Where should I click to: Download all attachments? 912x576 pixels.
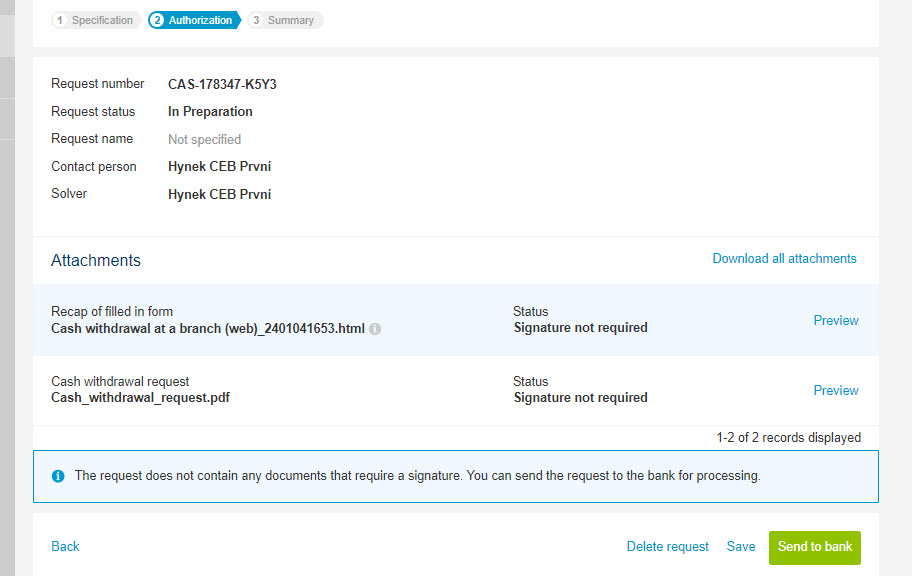(x=784, y=258)
